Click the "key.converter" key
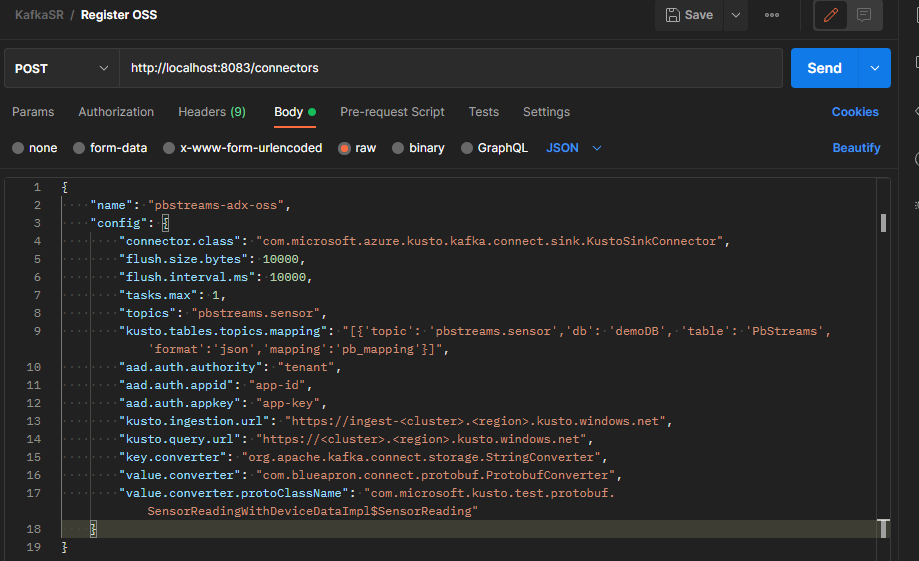Viewport: 919px width, 561px height. 172,457
